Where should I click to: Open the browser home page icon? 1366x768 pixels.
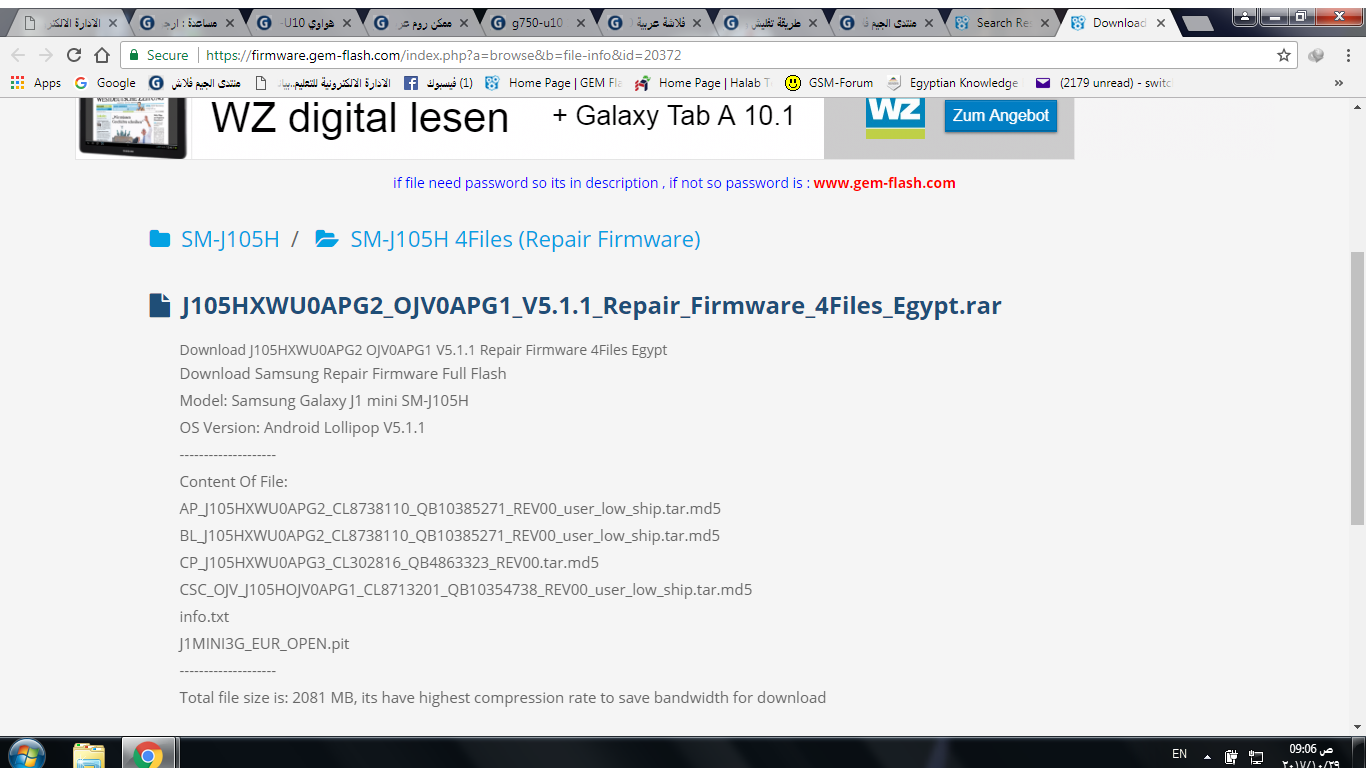[x=102, y=56]
